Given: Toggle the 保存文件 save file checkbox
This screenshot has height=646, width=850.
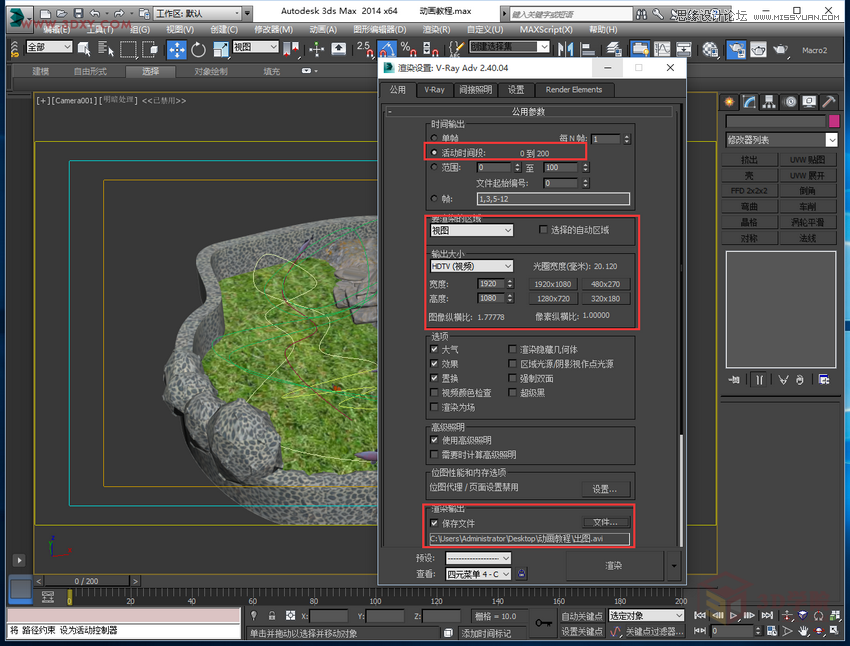Looking at the screenshot, I should click(433, 523).
